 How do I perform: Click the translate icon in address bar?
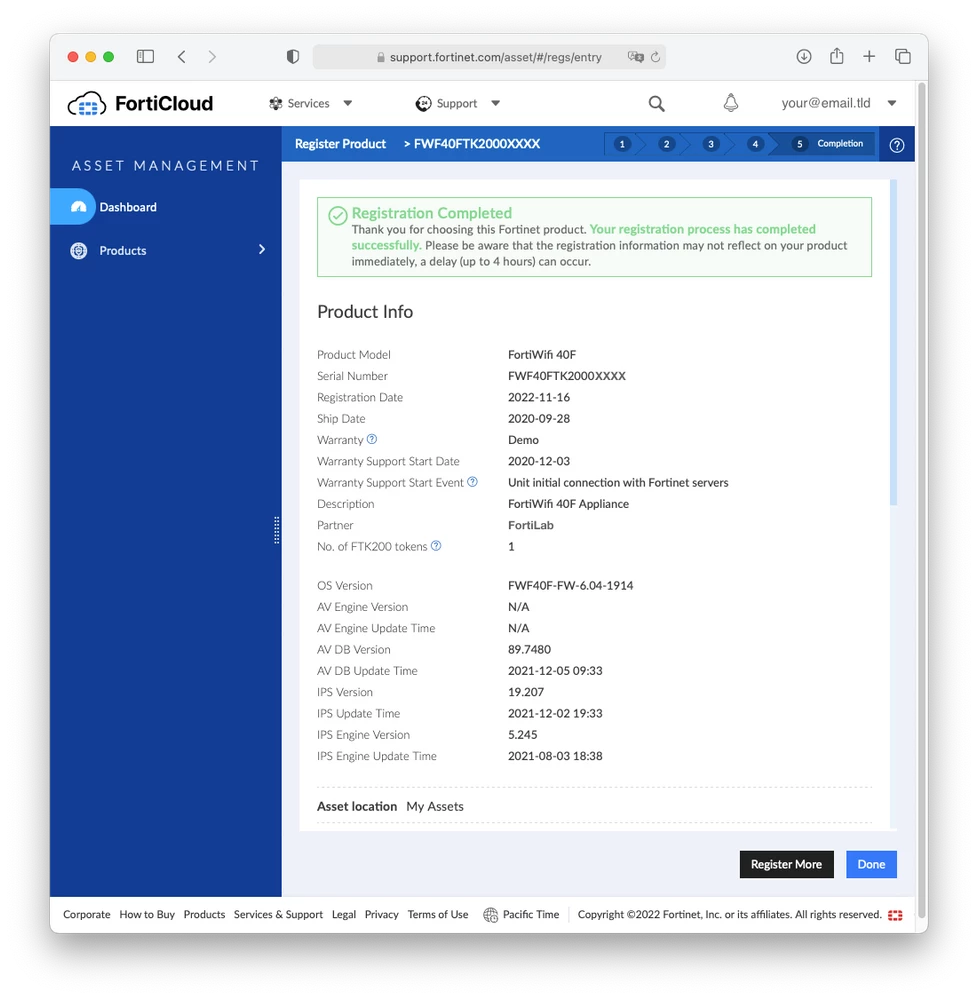point(635,57)
